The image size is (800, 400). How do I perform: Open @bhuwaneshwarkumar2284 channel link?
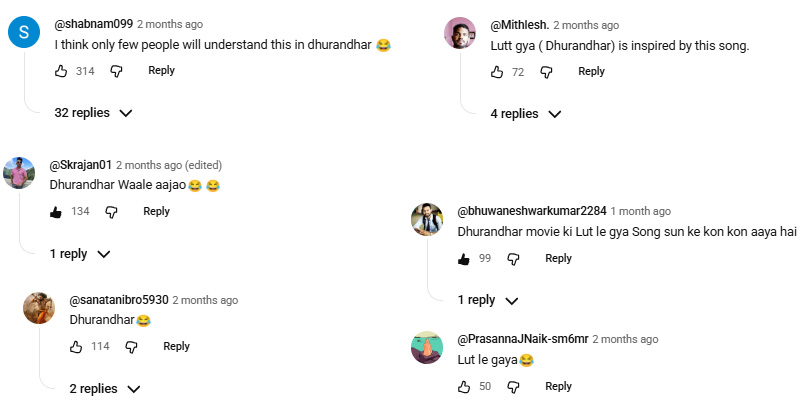[531, 212]
